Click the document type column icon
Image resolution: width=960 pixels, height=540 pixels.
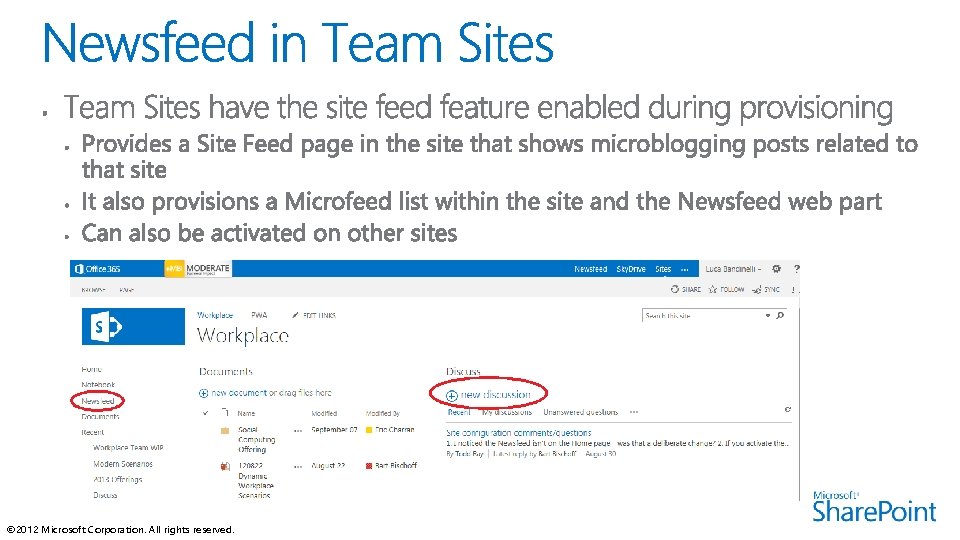pyautogui.click(x=225, y=413)
